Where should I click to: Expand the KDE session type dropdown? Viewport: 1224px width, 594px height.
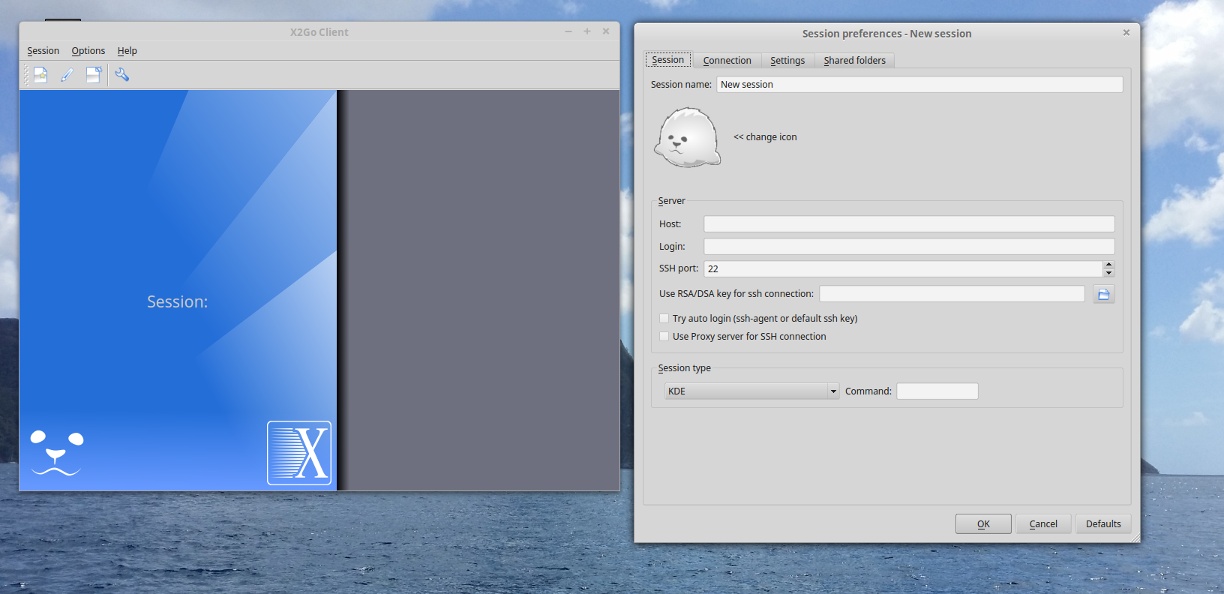pyautogui.click(x=752, y=391)
